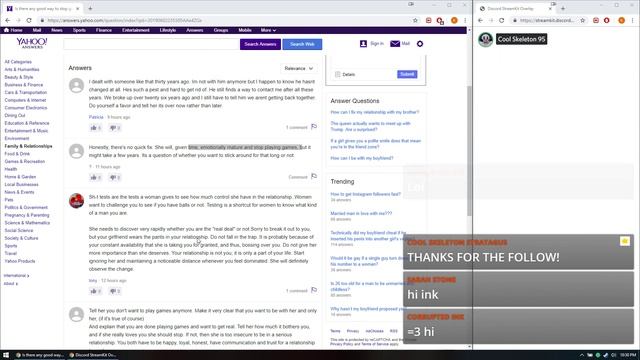Image resolution: width=640 pixels, height=360 pixels.
Task: Flag the 'Honestly, there's no quick fix' answer
Action: tap(314, 176)
